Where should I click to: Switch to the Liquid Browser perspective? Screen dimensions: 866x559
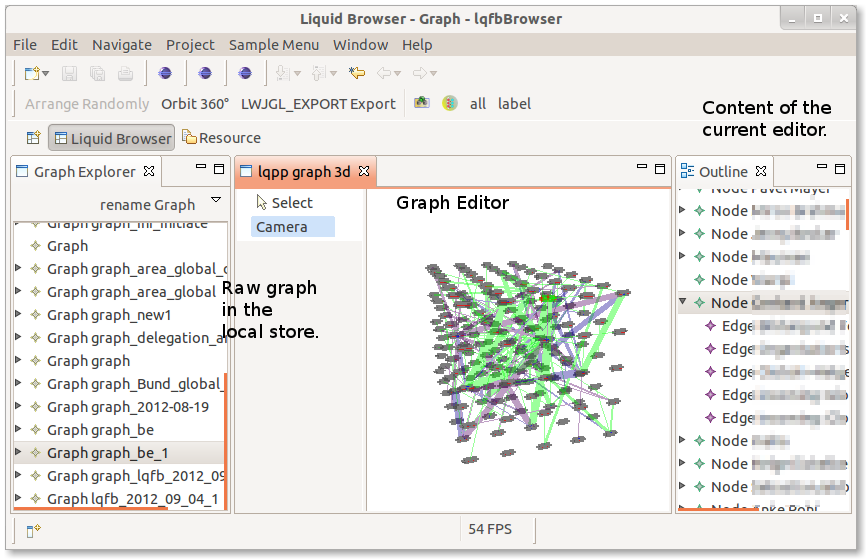[x=111, y=138]
